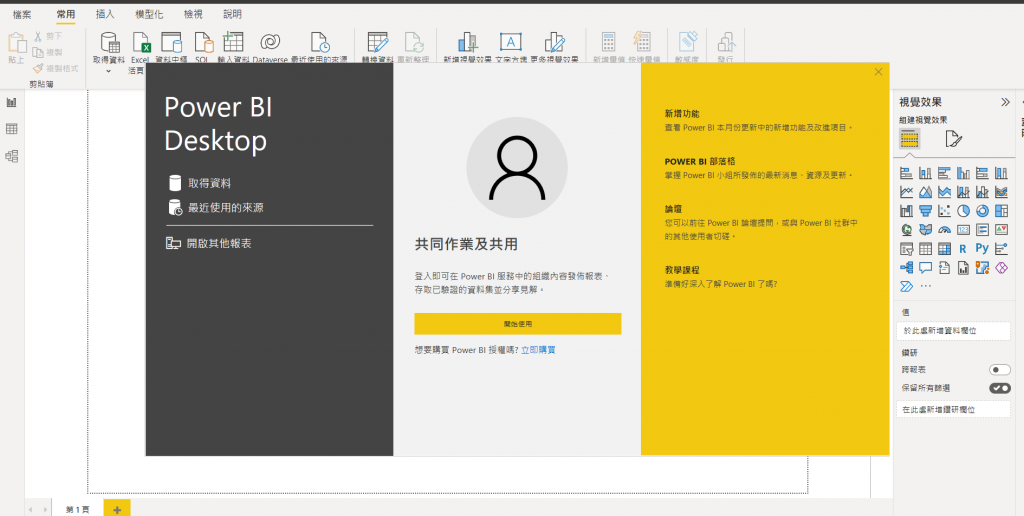Select the slicer visual
This screenshot has width=1024, height=516.
906,249
